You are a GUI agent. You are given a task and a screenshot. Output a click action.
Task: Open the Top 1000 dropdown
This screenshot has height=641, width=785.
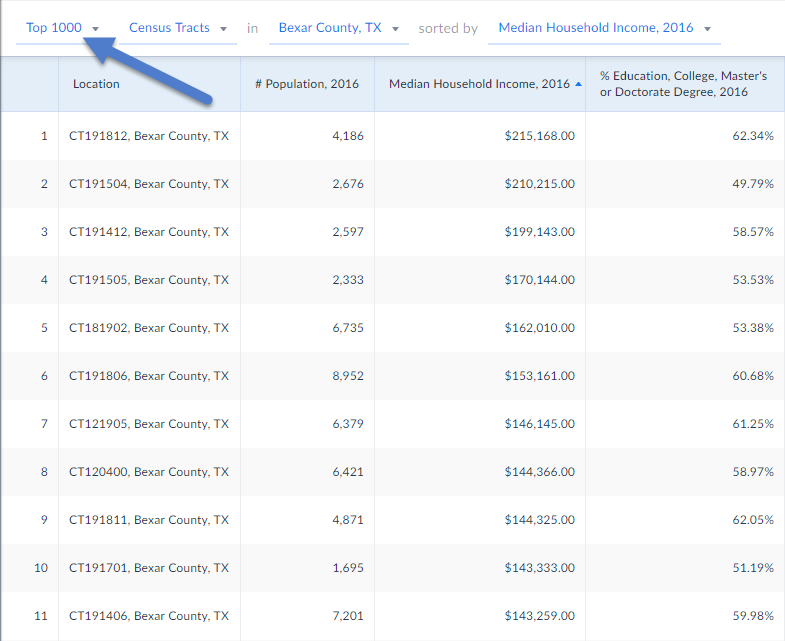(63, 28)
